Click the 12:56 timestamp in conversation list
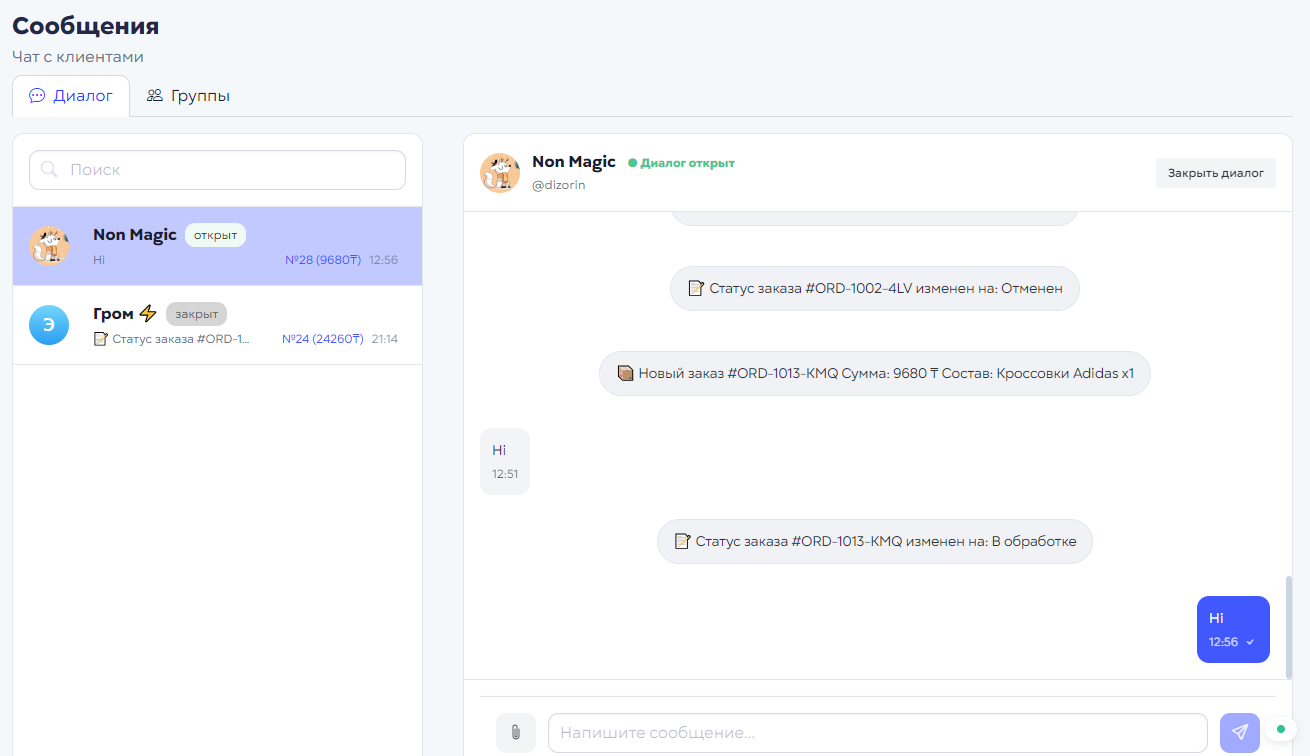 coord(383,260)
